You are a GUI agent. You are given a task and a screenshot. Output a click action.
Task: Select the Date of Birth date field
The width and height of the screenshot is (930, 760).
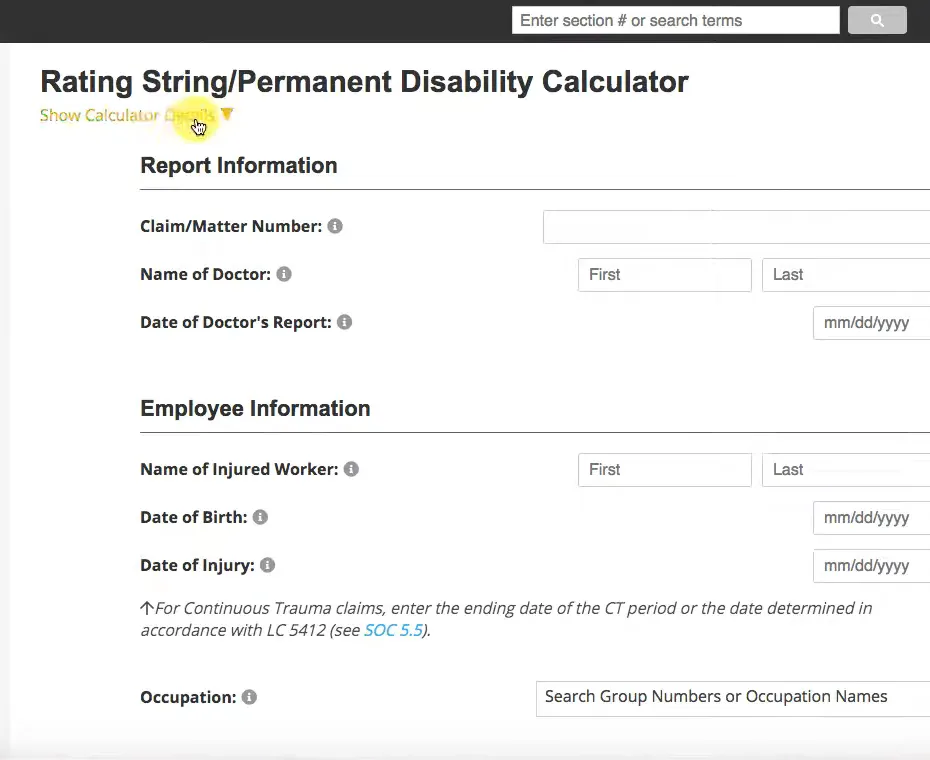[x=871, y=518]
